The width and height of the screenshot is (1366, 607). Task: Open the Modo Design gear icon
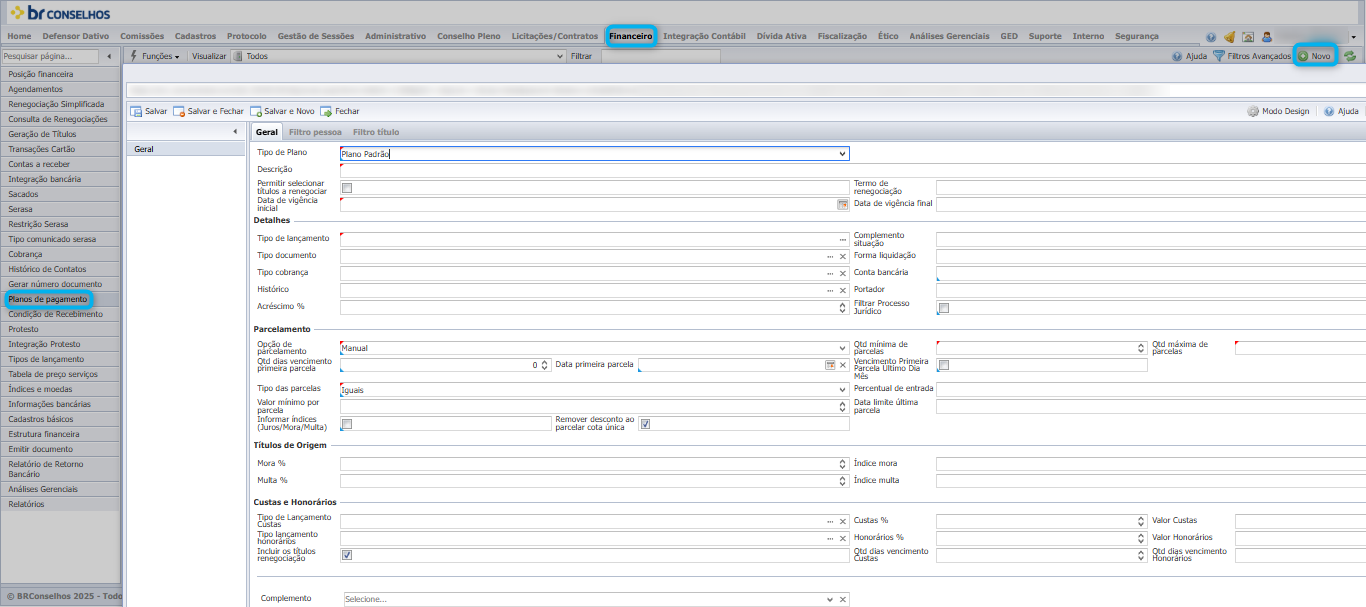pyautogui.click(x=1253, y=111)
